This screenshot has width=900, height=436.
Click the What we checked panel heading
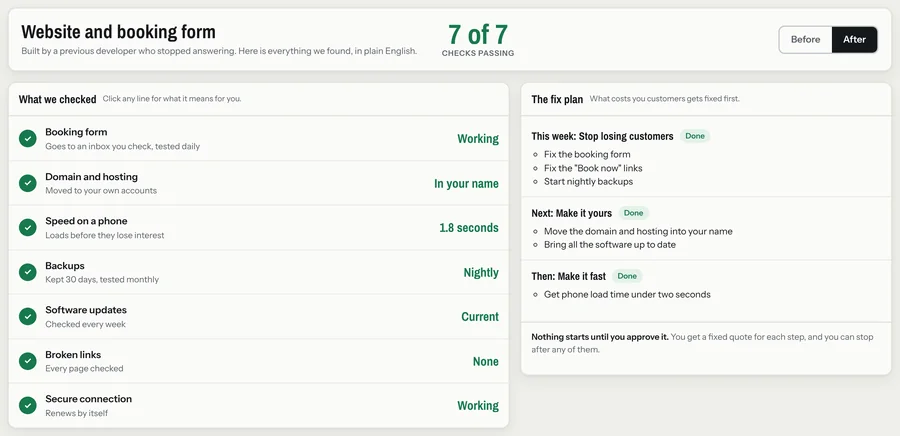pos(57,99)
